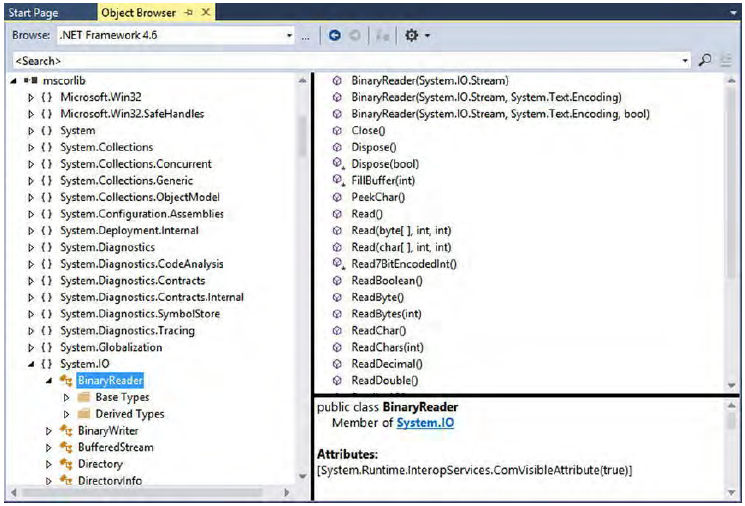The width and height of the screenshot is (745, 506).
Task: Click the method icon beside ReadBoolean()
Action: pyautogui.click(x=337, y=280)
